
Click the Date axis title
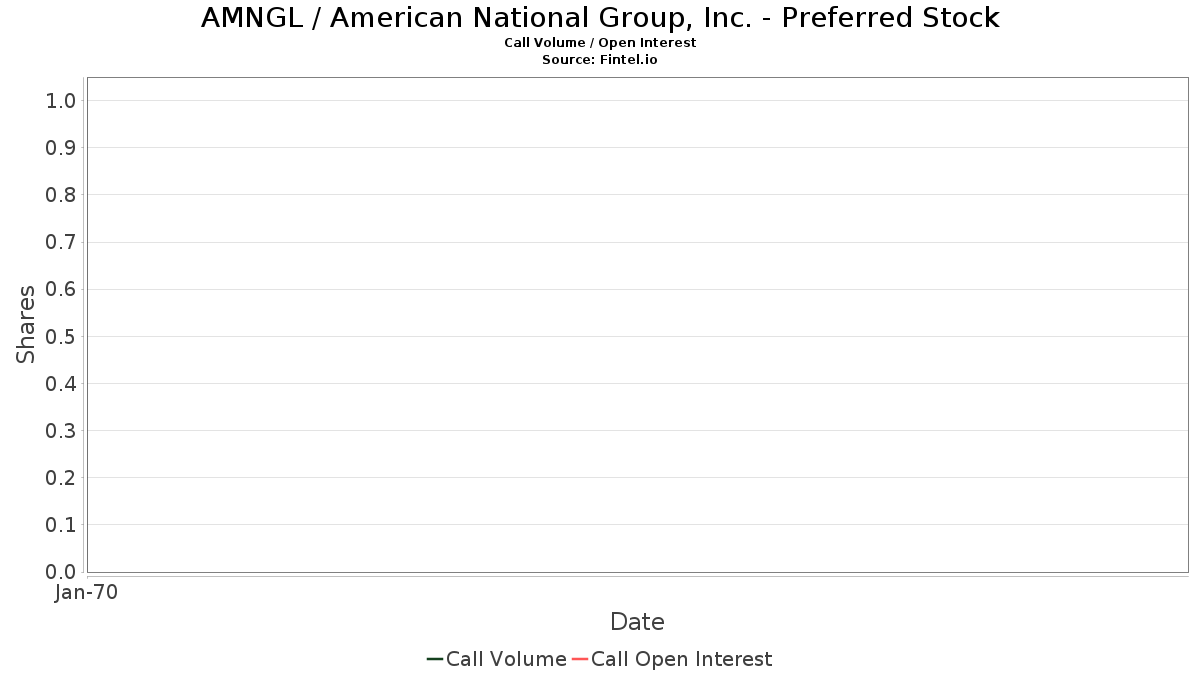(x=637, y=622)
